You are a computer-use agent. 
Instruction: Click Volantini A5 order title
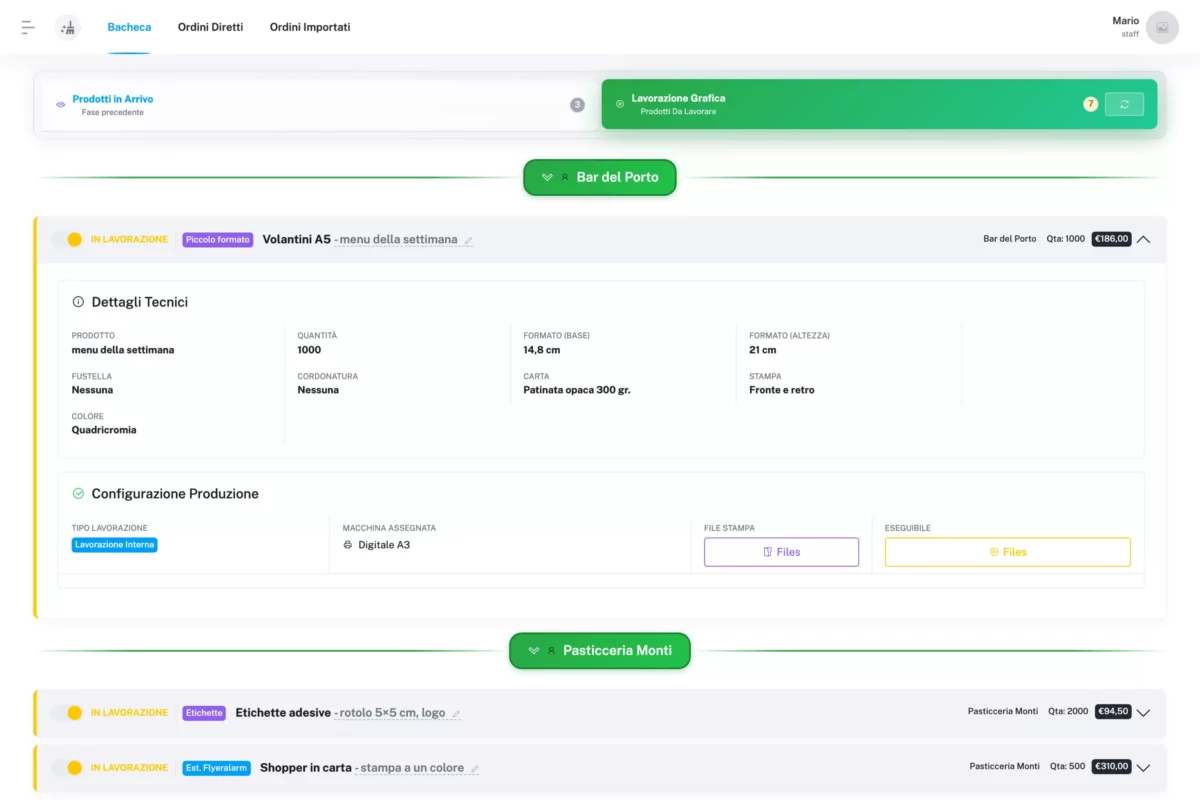296,239
